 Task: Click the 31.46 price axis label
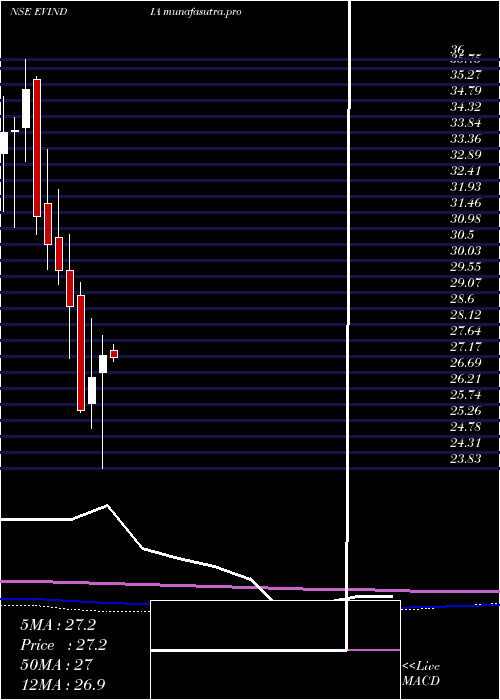point(466,204)
